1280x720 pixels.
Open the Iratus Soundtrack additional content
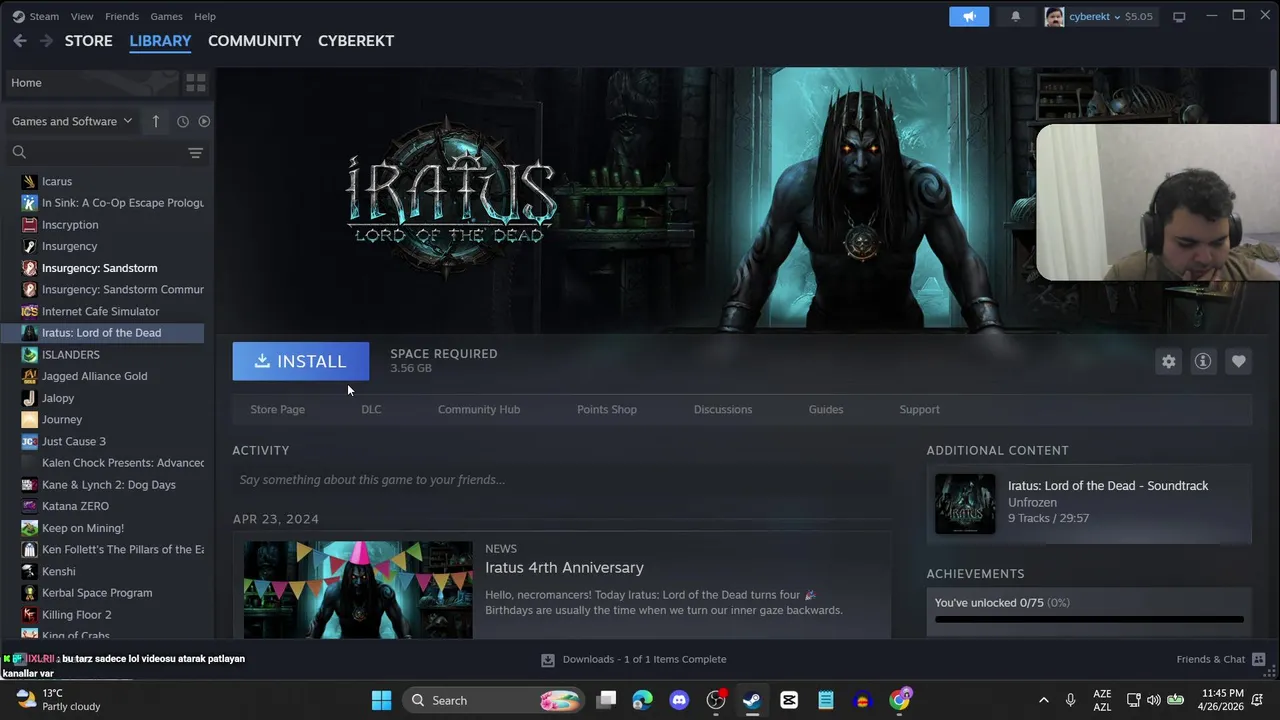[x=1089, y=503]
